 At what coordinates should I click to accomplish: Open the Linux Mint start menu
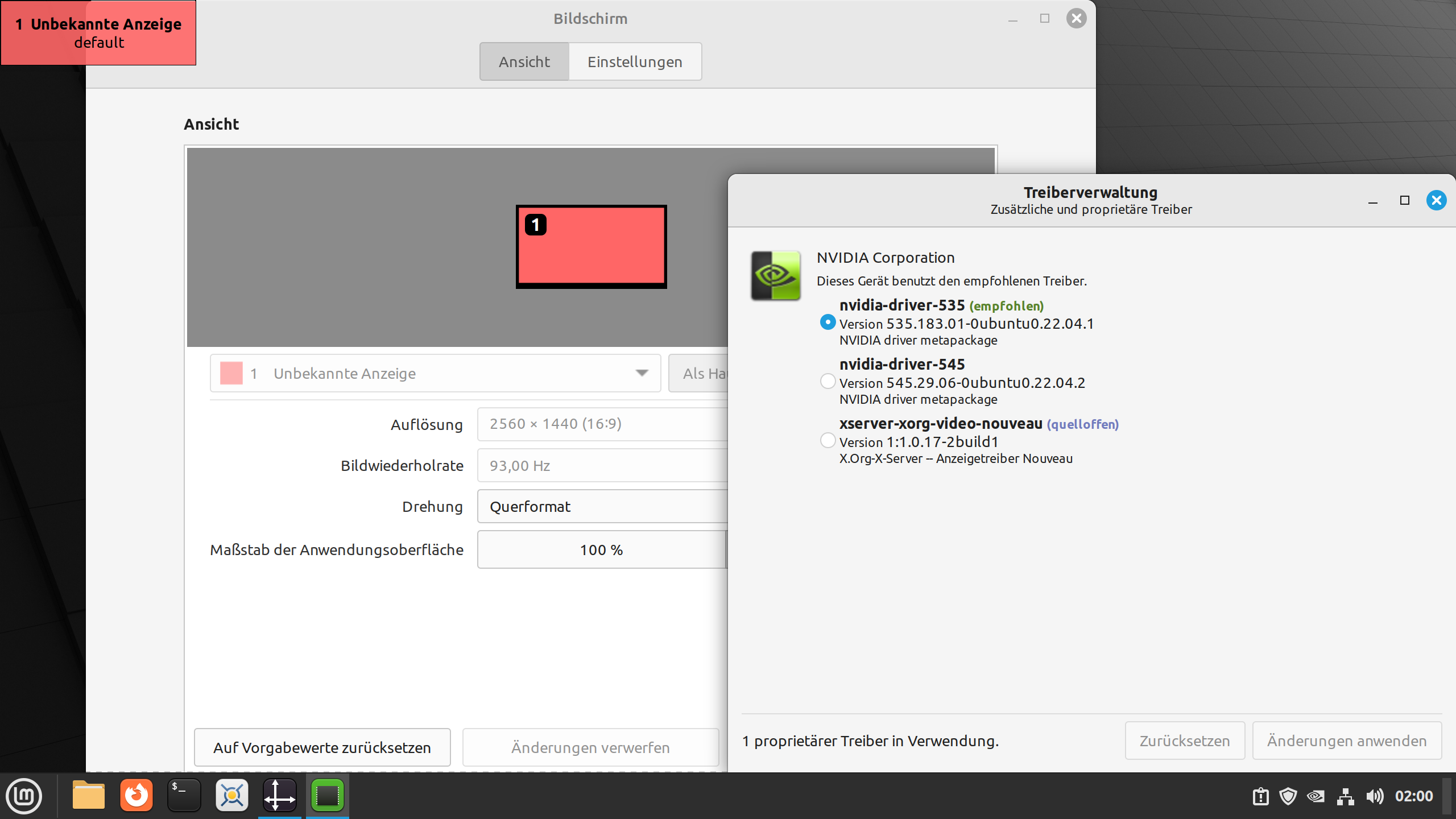click(x=23, y=796)
